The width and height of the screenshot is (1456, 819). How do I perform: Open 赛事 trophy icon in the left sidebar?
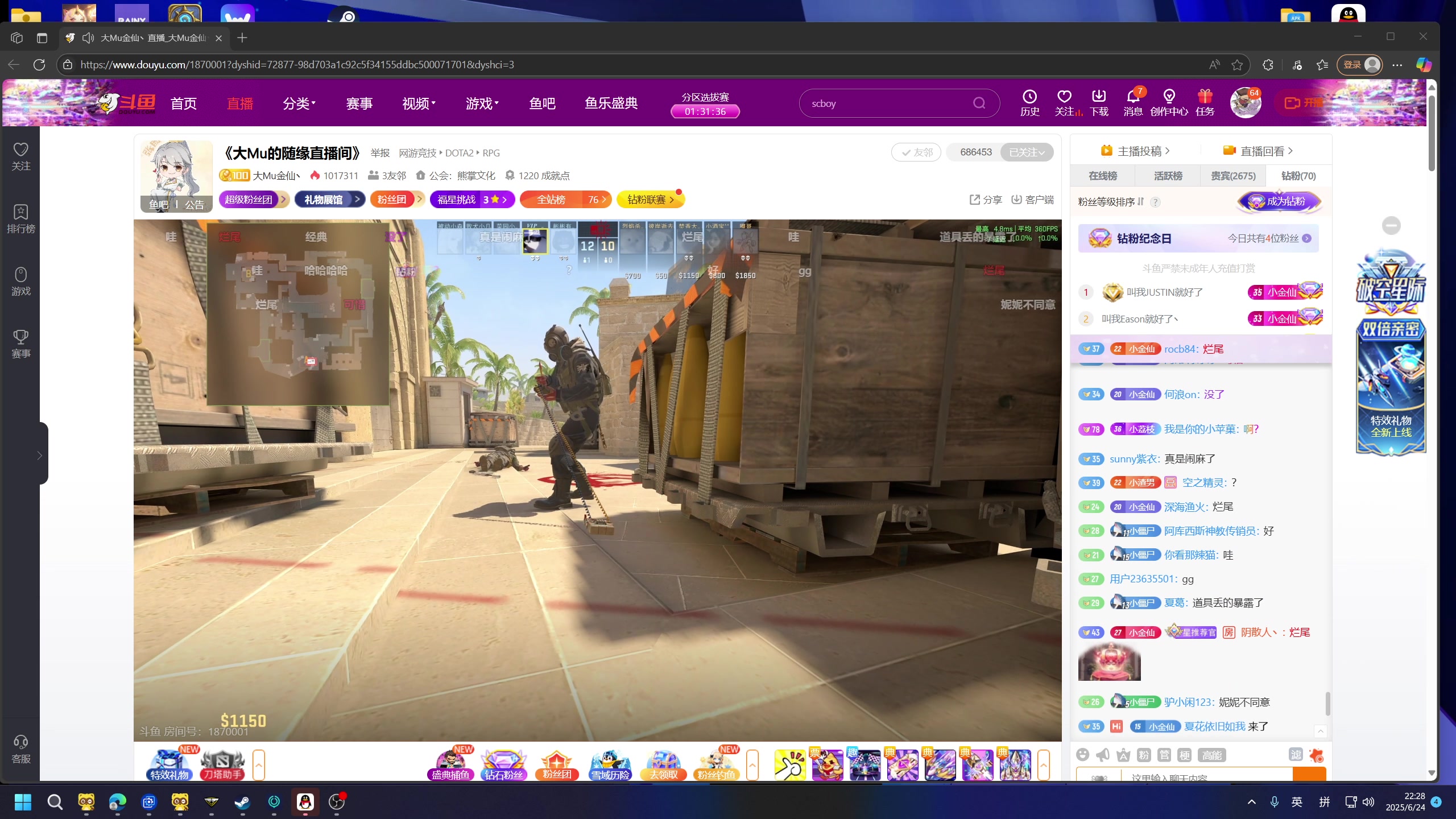(21, 344)
